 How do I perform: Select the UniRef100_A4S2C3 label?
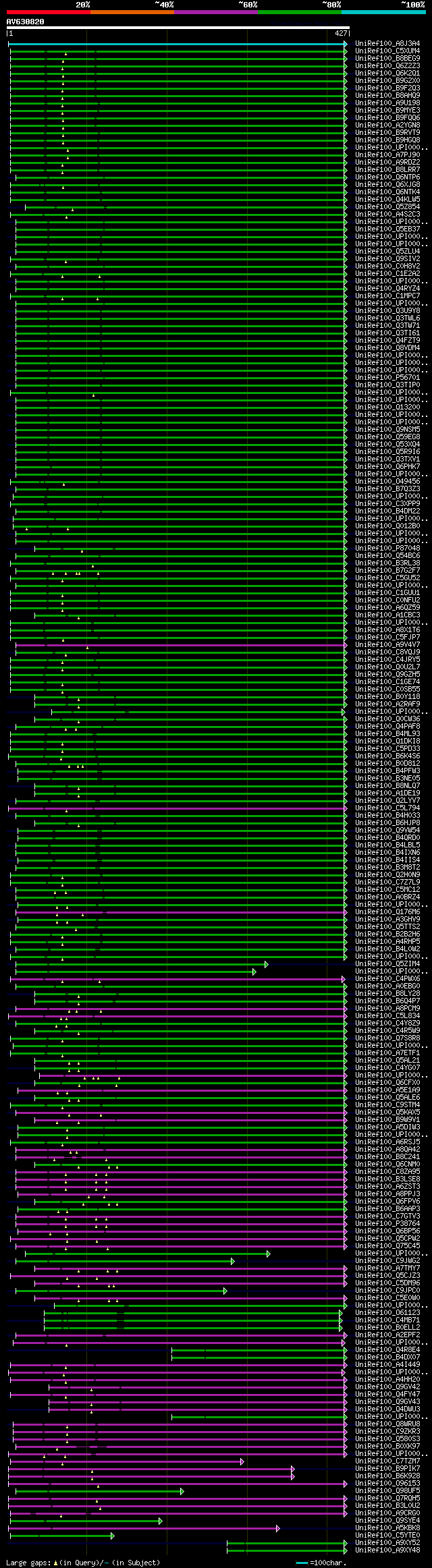(387, 215)
